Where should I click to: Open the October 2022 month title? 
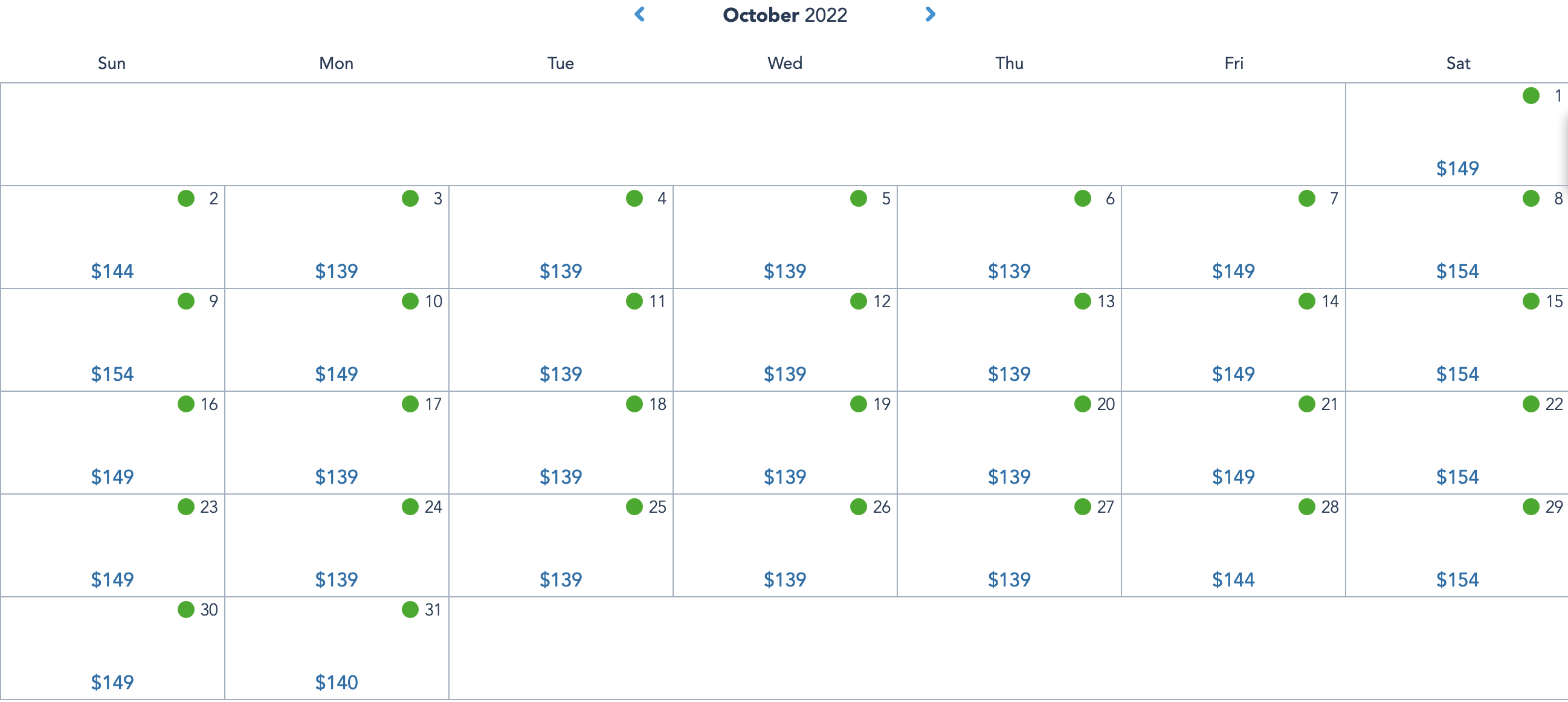tap(785, 15)
